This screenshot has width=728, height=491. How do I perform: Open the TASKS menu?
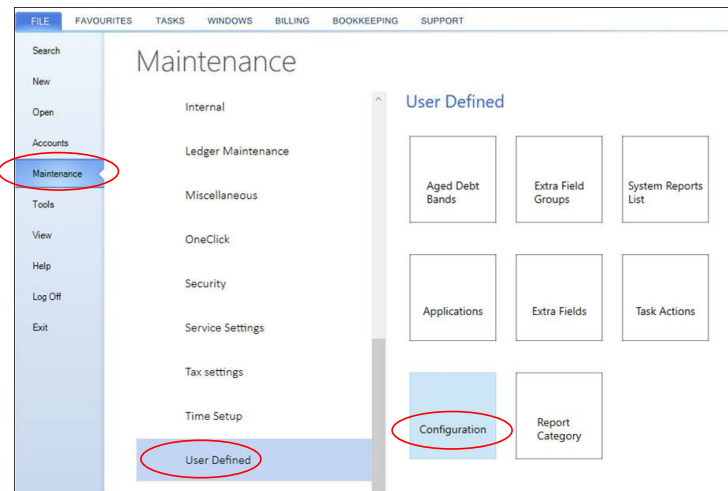(170, 21)
